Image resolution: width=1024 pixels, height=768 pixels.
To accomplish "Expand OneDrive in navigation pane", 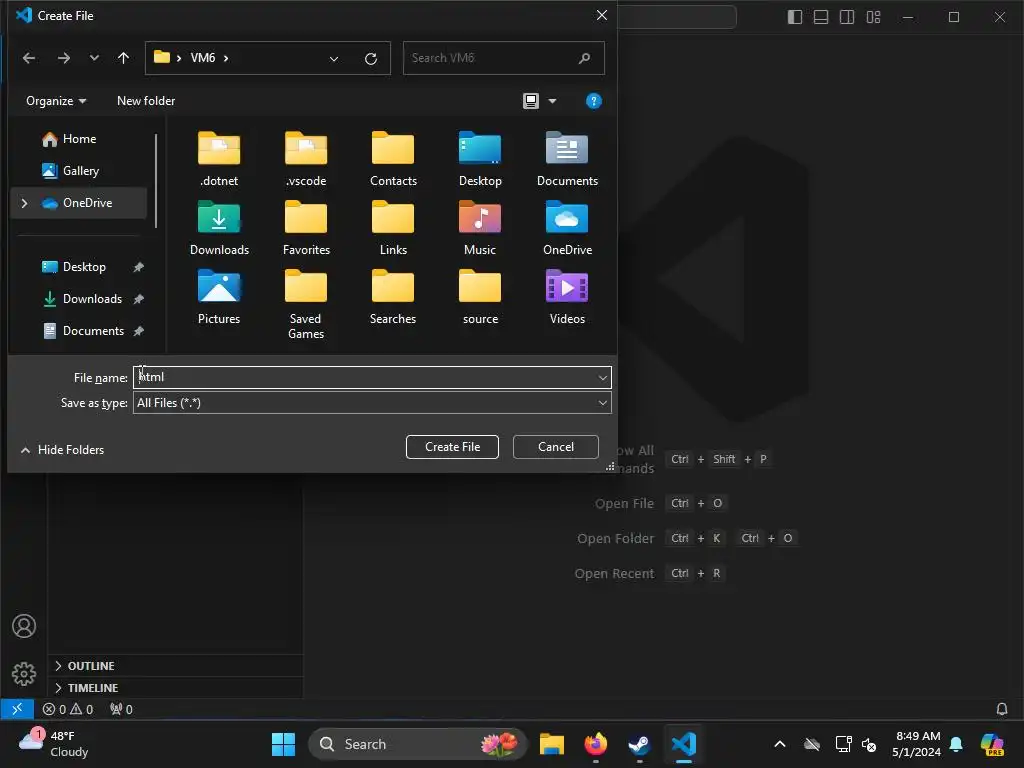I will click(24, 203).
